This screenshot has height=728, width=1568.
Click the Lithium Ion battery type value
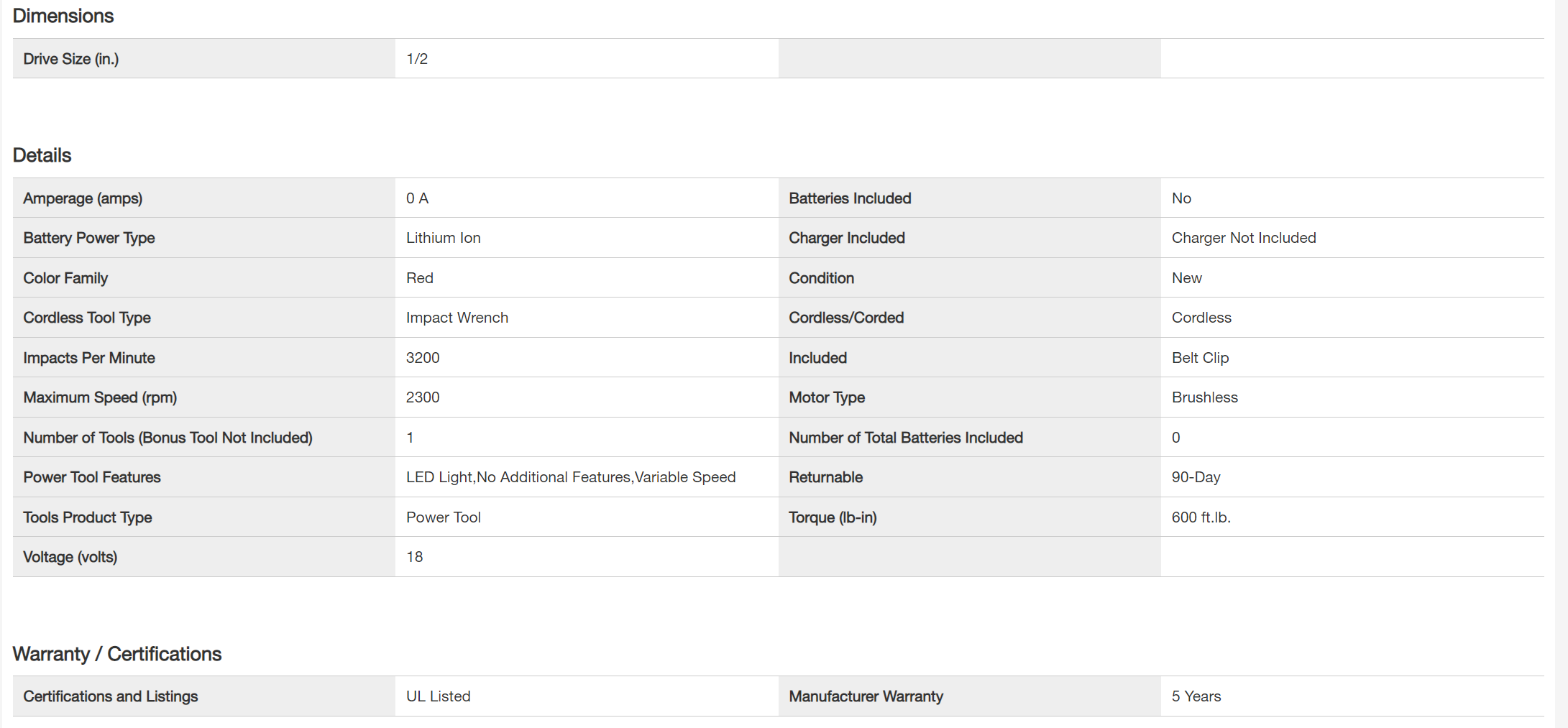coord(443,238)
